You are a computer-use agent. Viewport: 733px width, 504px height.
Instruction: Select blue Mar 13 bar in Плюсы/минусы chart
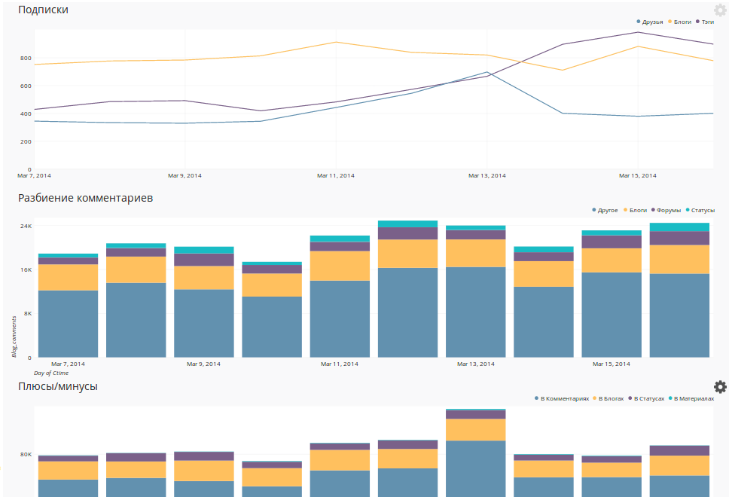pyautogui.click(x=475, y=468)
